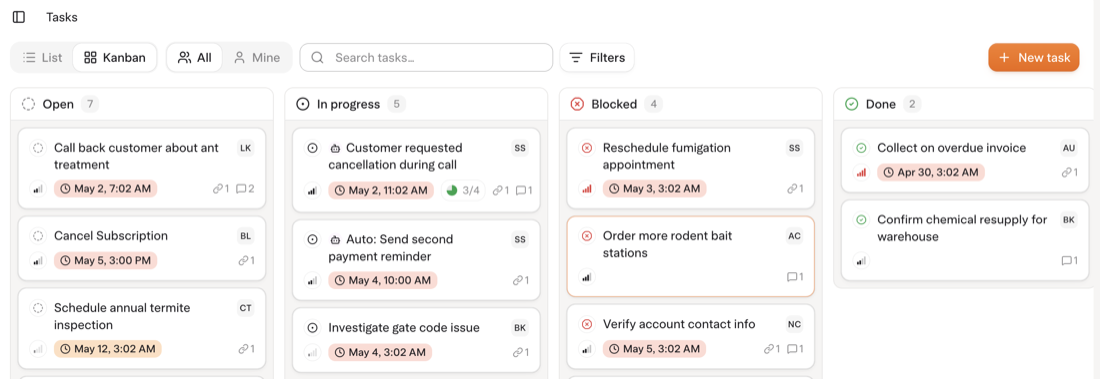Open comment icon on chemical resupply card

click(1069, 260)
